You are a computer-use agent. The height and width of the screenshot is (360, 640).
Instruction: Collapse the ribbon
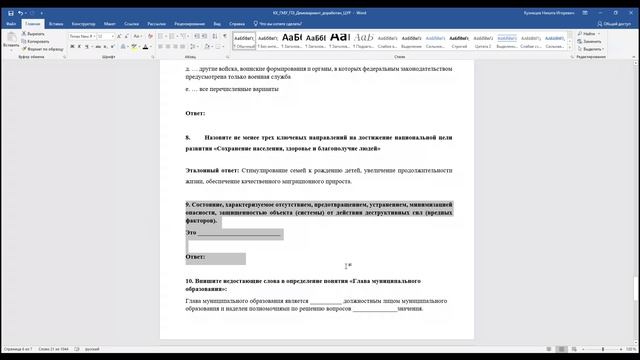634,57
